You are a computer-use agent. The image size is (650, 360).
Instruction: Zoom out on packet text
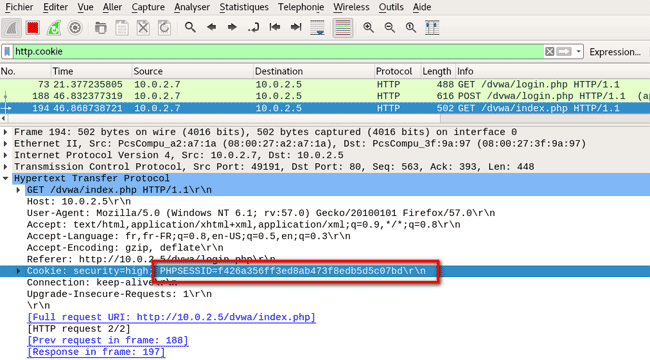click(390, 27)
